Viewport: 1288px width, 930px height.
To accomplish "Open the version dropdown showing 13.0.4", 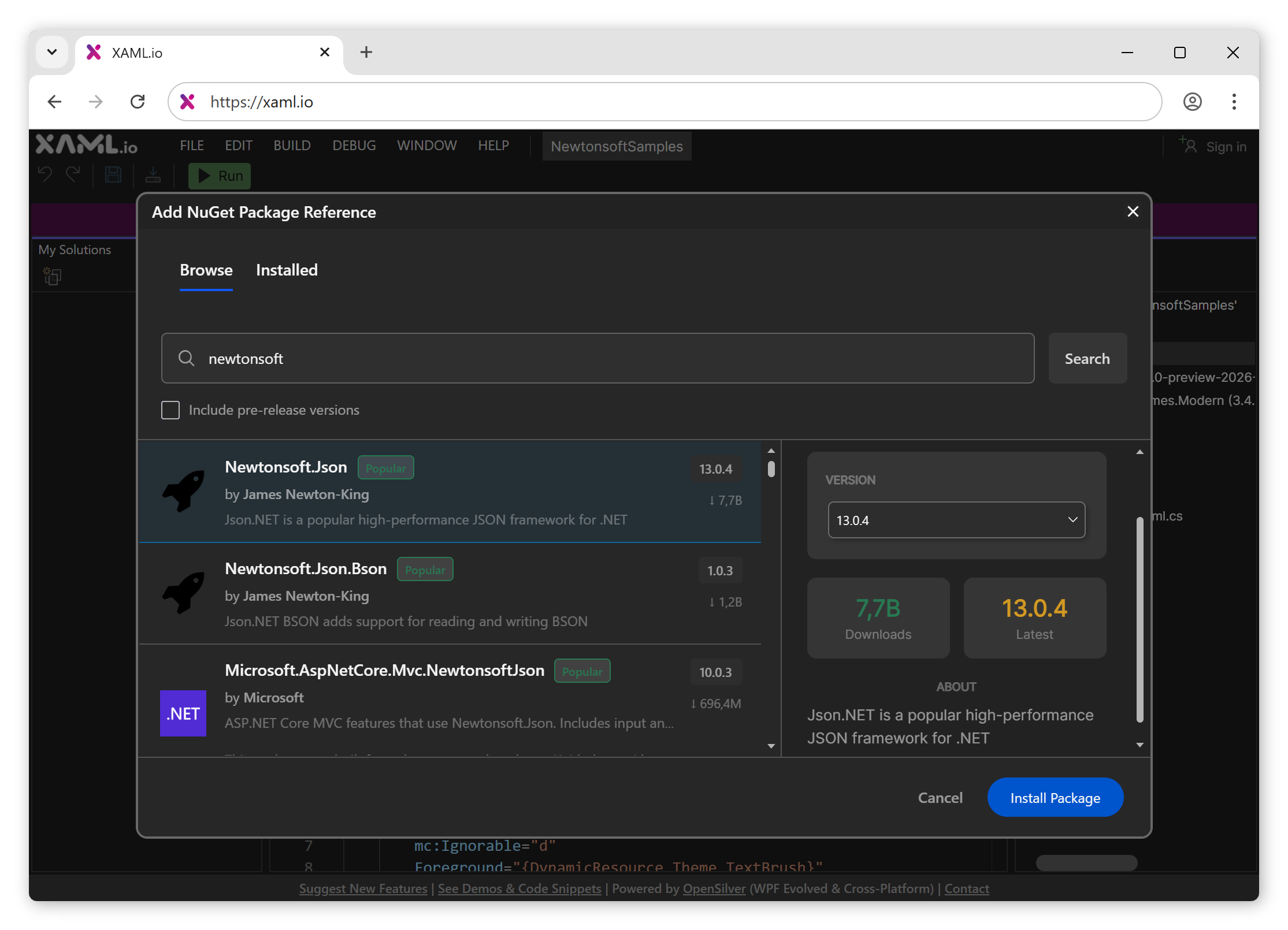I will pyautogui.click(x=956, y=520).
